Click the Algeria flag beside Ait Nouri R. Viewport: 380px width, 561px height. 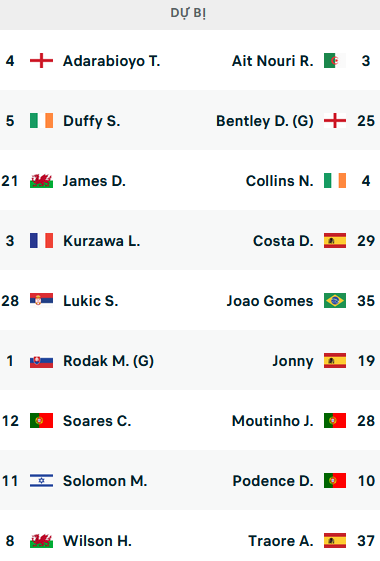(x=335, y=60)
